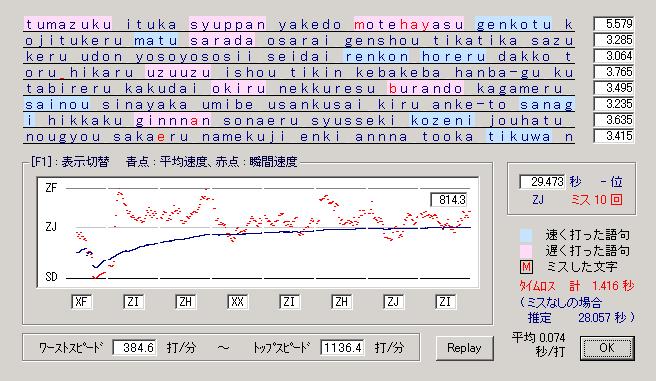This screenshot has height=381, width=656.
Task: Click the top speed field showing 1136.4
Action: (x=342, y=348)
